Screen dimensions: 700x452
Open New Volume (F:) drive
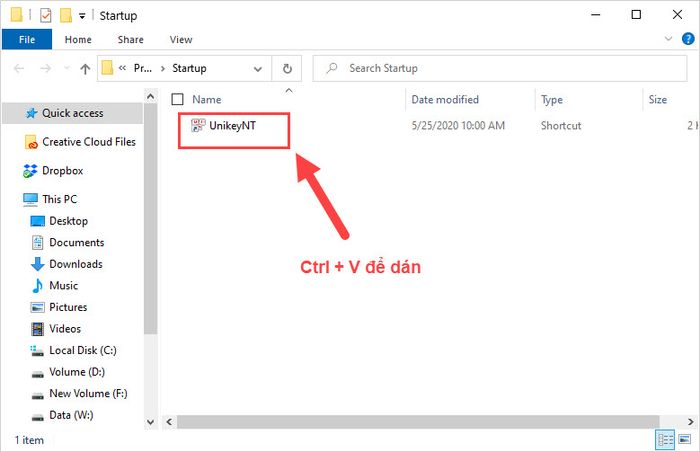pyautogui.click(x=88, y=393)
